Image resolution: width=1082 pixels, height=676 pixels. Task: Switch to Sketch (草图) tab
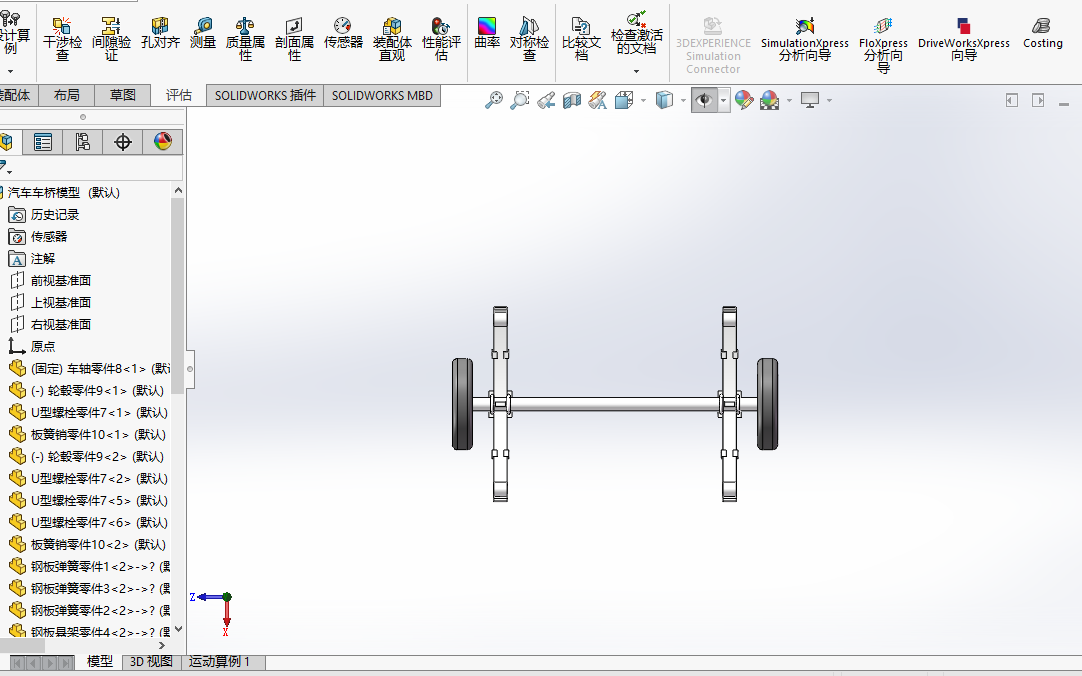click(123, 95)
